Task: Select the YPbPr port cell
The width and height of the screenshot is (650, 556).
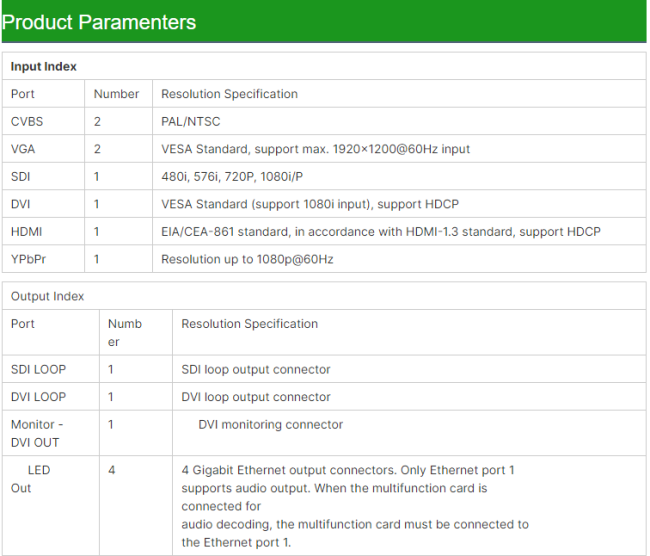Action: pos(43,259)
